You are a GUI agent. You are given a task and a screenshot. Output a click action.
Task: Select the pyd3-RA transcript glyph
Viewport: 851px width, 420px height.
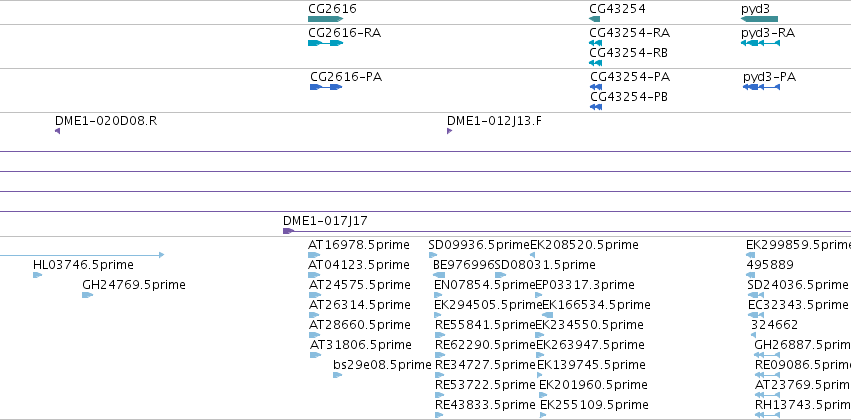(760, 43)
